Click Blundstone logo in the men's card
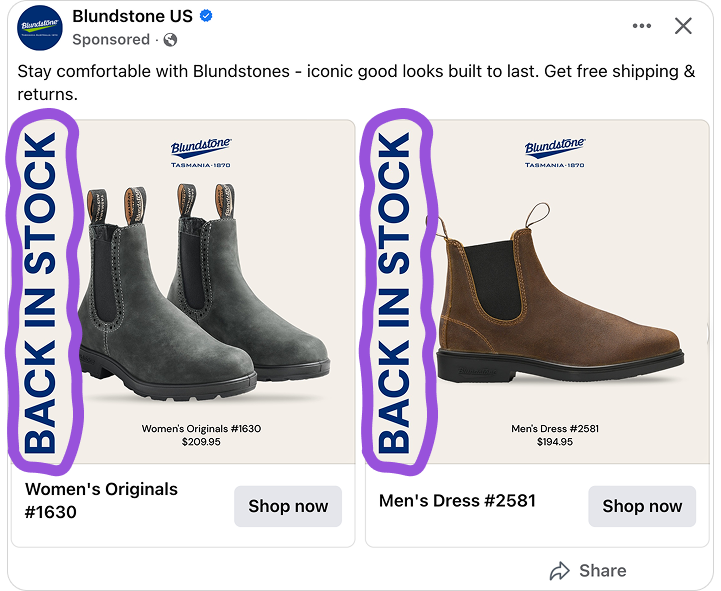This screenshot has width=721, height=591. tap(555, 153)
